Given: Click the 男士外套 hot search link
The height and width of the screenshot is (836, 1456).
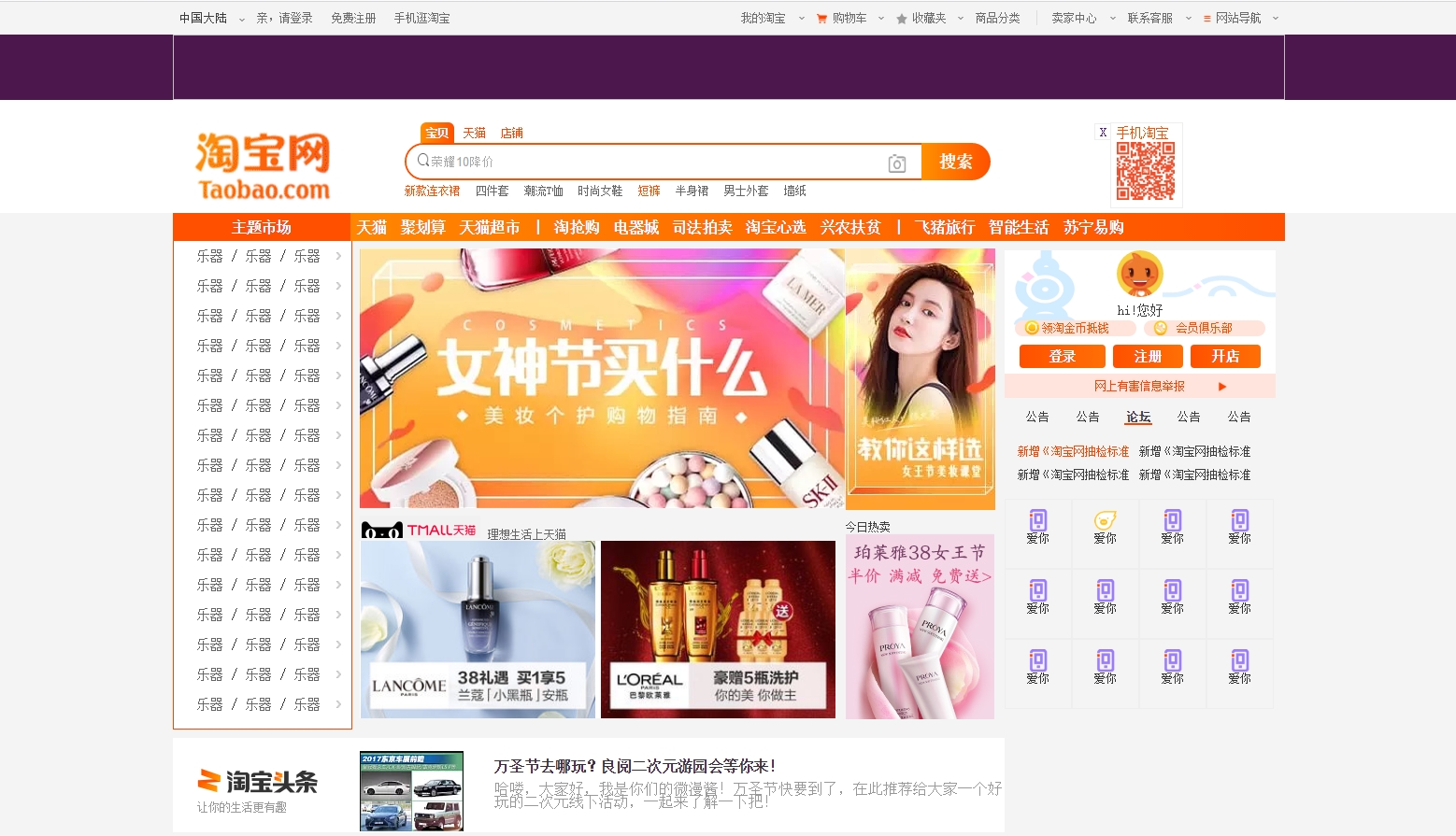Looking at the screenshot, I should pos(746,191).
